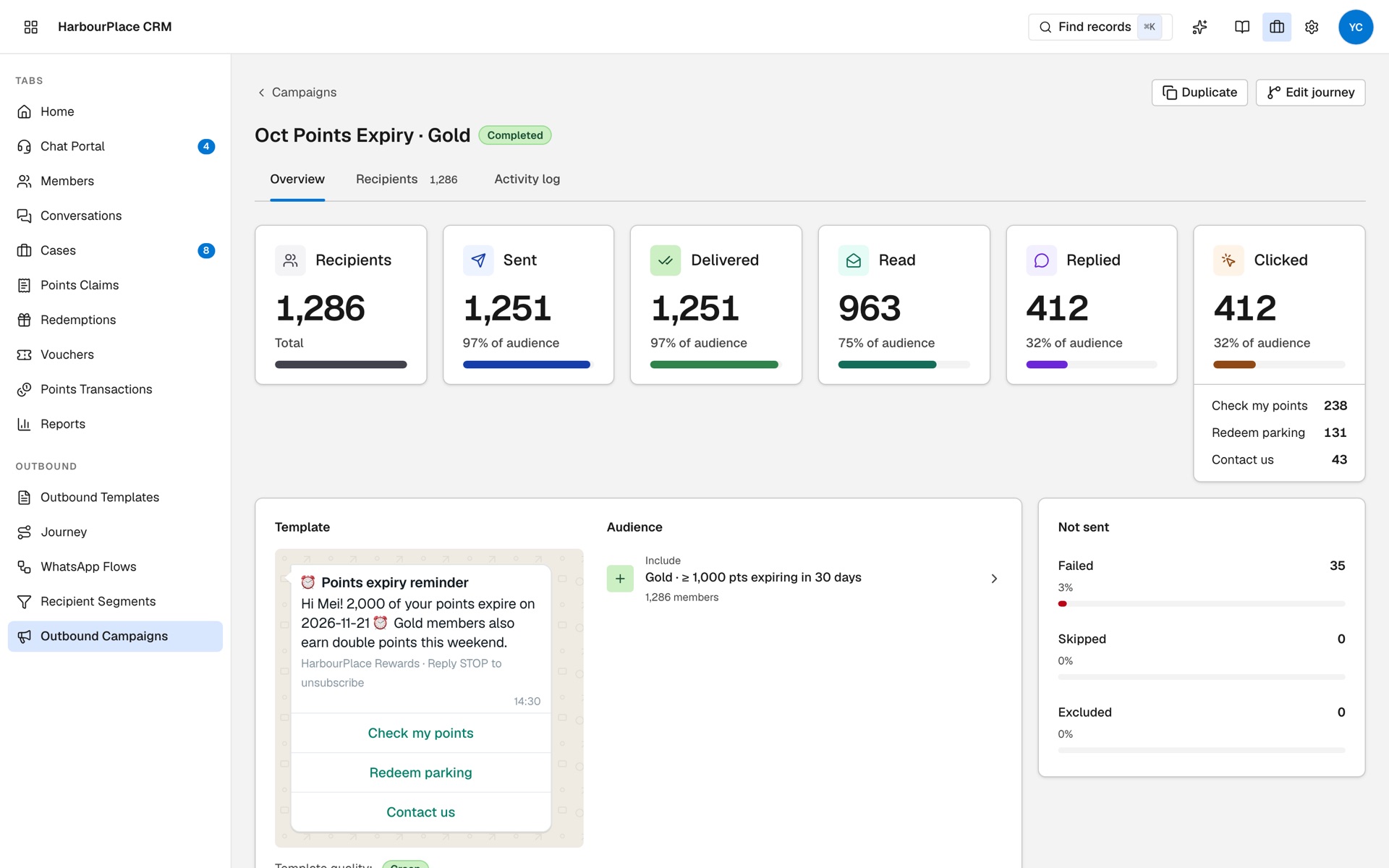Open Recipient Segments in sidebar
The image size is (1389, 868).
115,602
